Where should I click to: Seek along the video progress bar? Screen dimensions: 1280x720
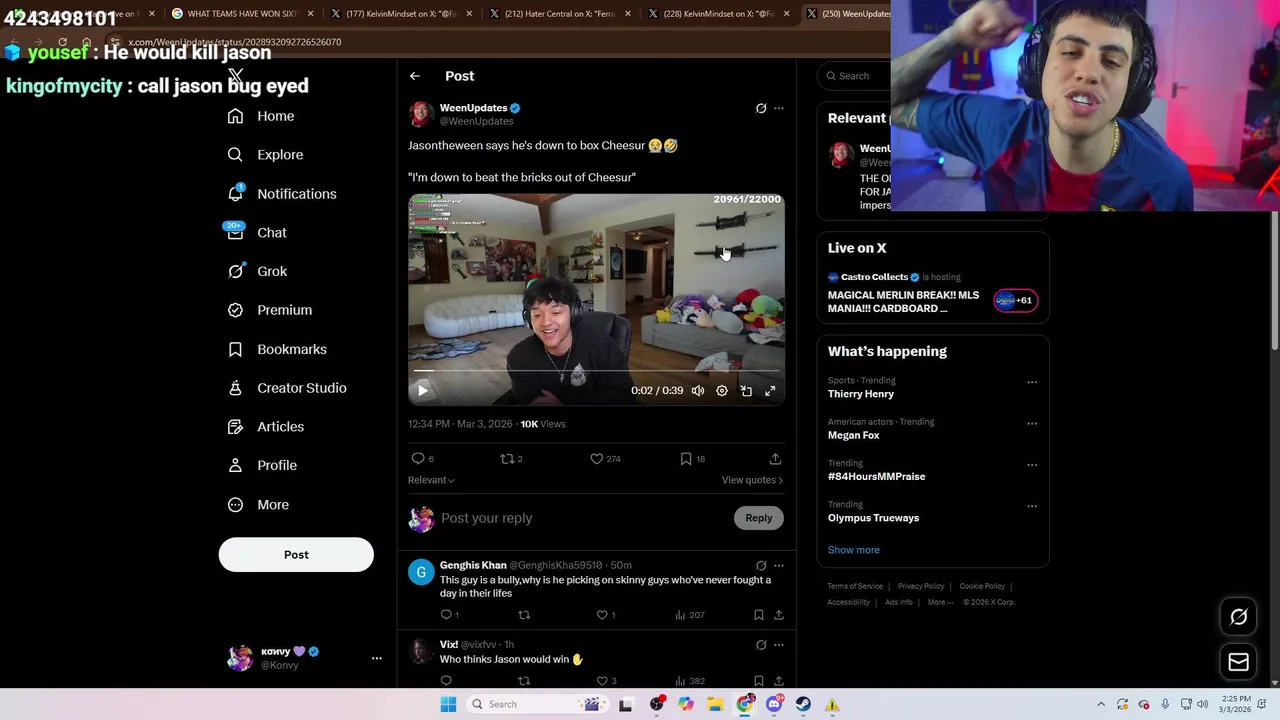click(x=596, y=371)
